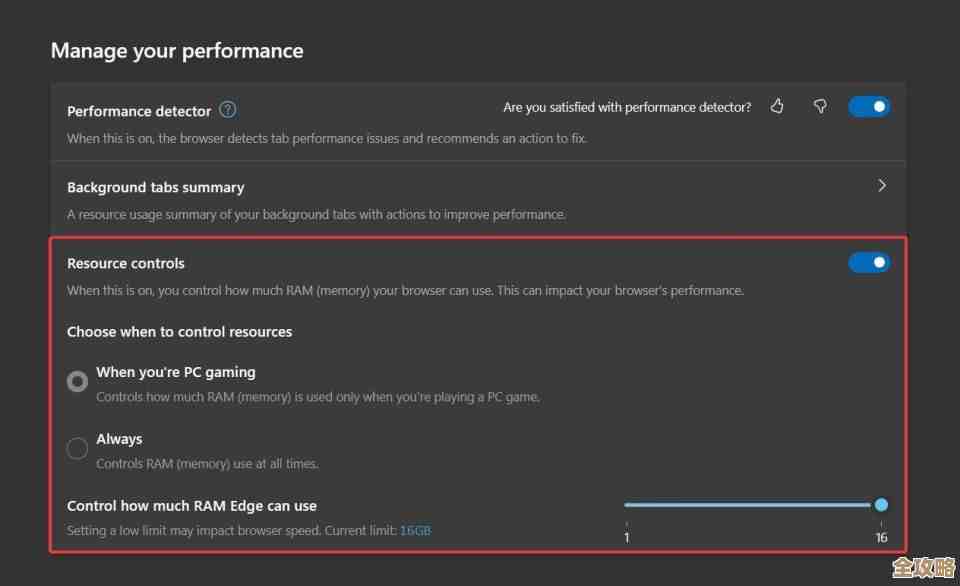
Task: Click the "Always" option label text
Action: tap(119, 439)
